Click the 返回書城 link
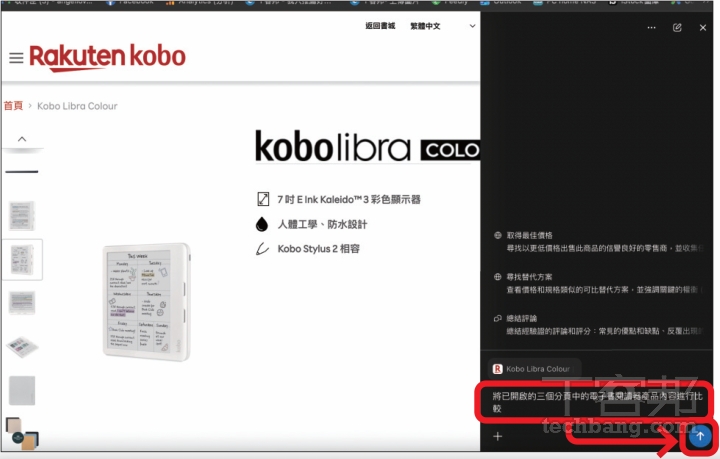This screenshot has width=720, height=459. click(x=380, y=26)
